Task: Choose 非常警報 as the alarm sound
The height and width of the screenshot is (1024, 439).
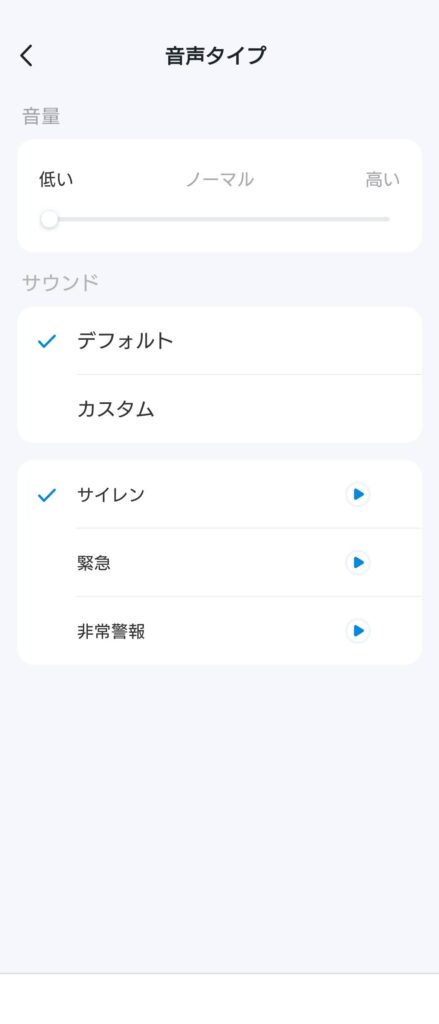Action: [x=220, y=631]
